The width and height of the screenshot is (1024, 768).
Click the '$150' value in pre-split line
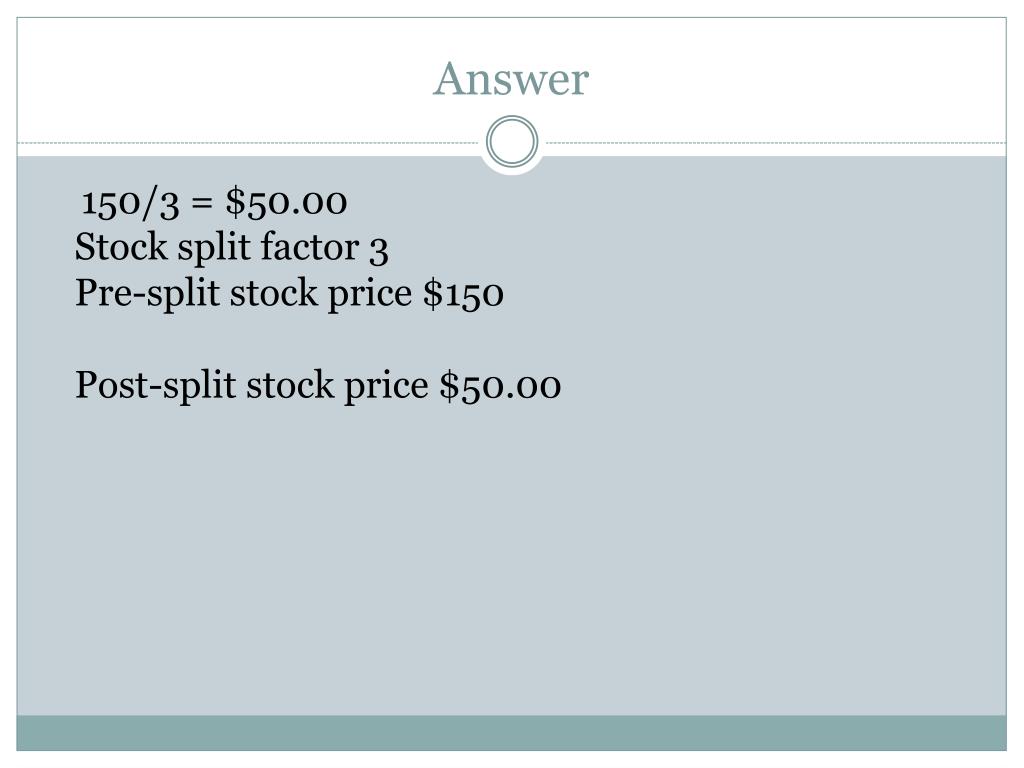464,293
